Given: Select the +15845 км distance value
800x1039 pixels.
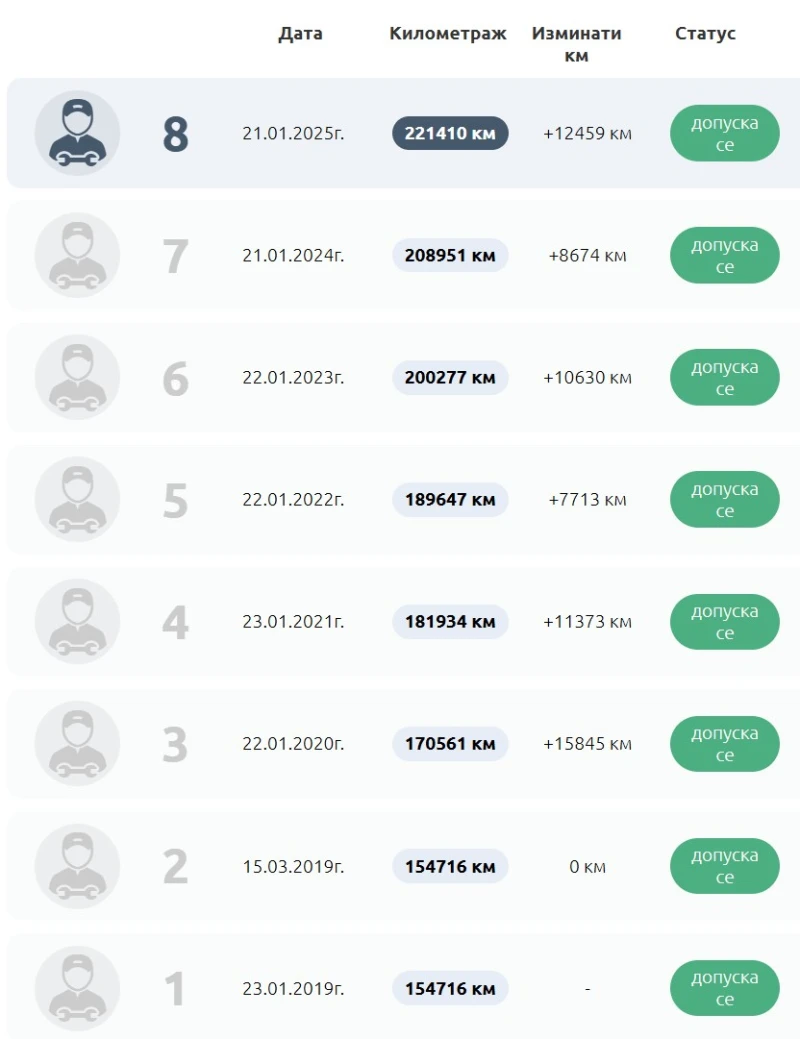Looking at the screenshot, I should tap(587, 743).
